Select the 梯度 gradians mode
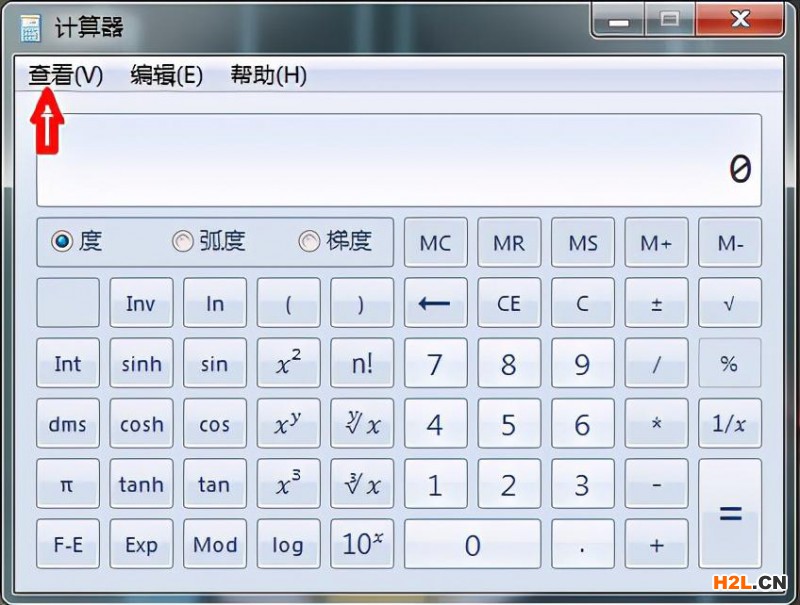 333,241
